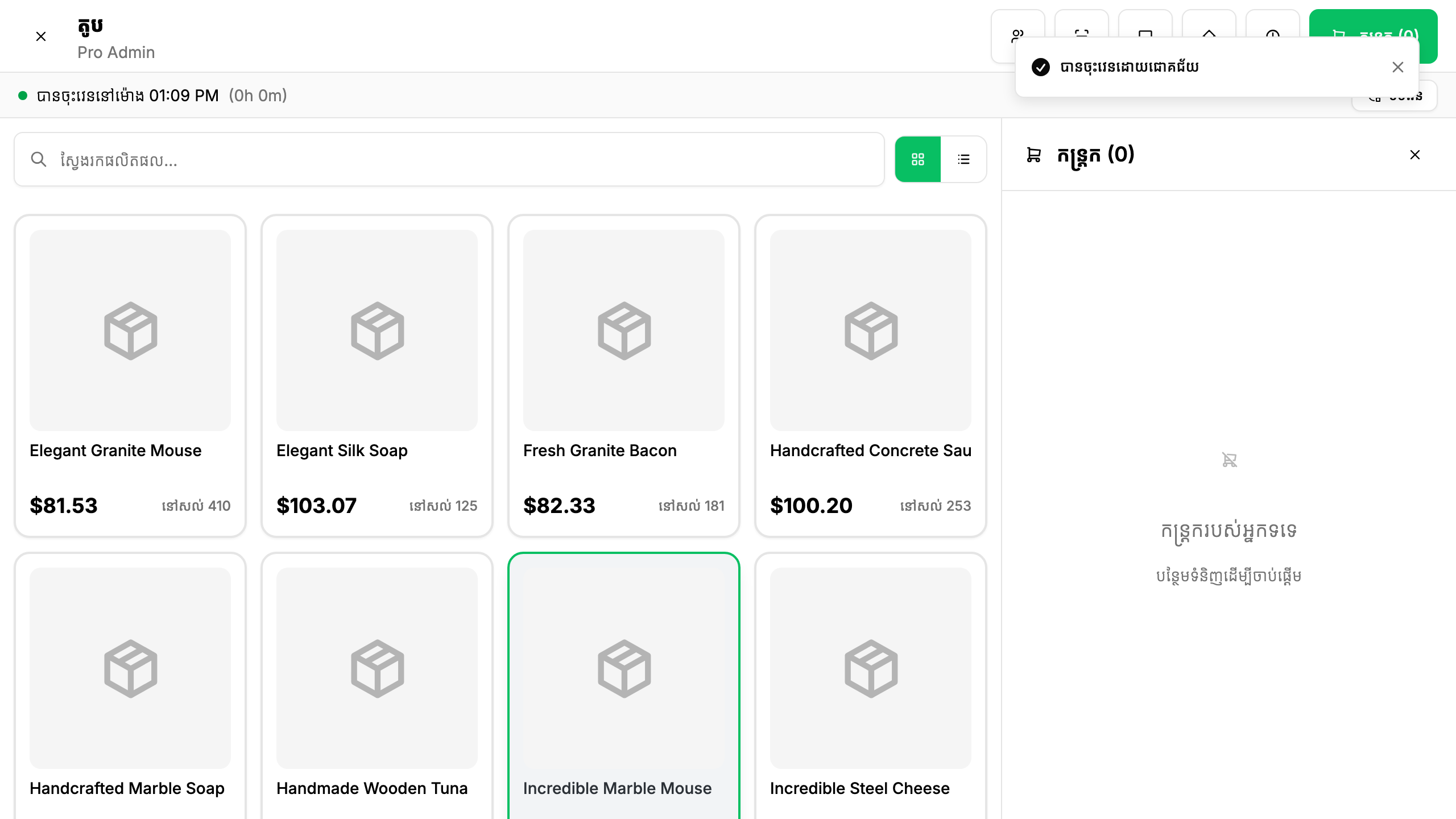Image resolution: width=1456 pixels, height=819 pixels.
Task: Click the green shift status dot
Action: point(23,96)
